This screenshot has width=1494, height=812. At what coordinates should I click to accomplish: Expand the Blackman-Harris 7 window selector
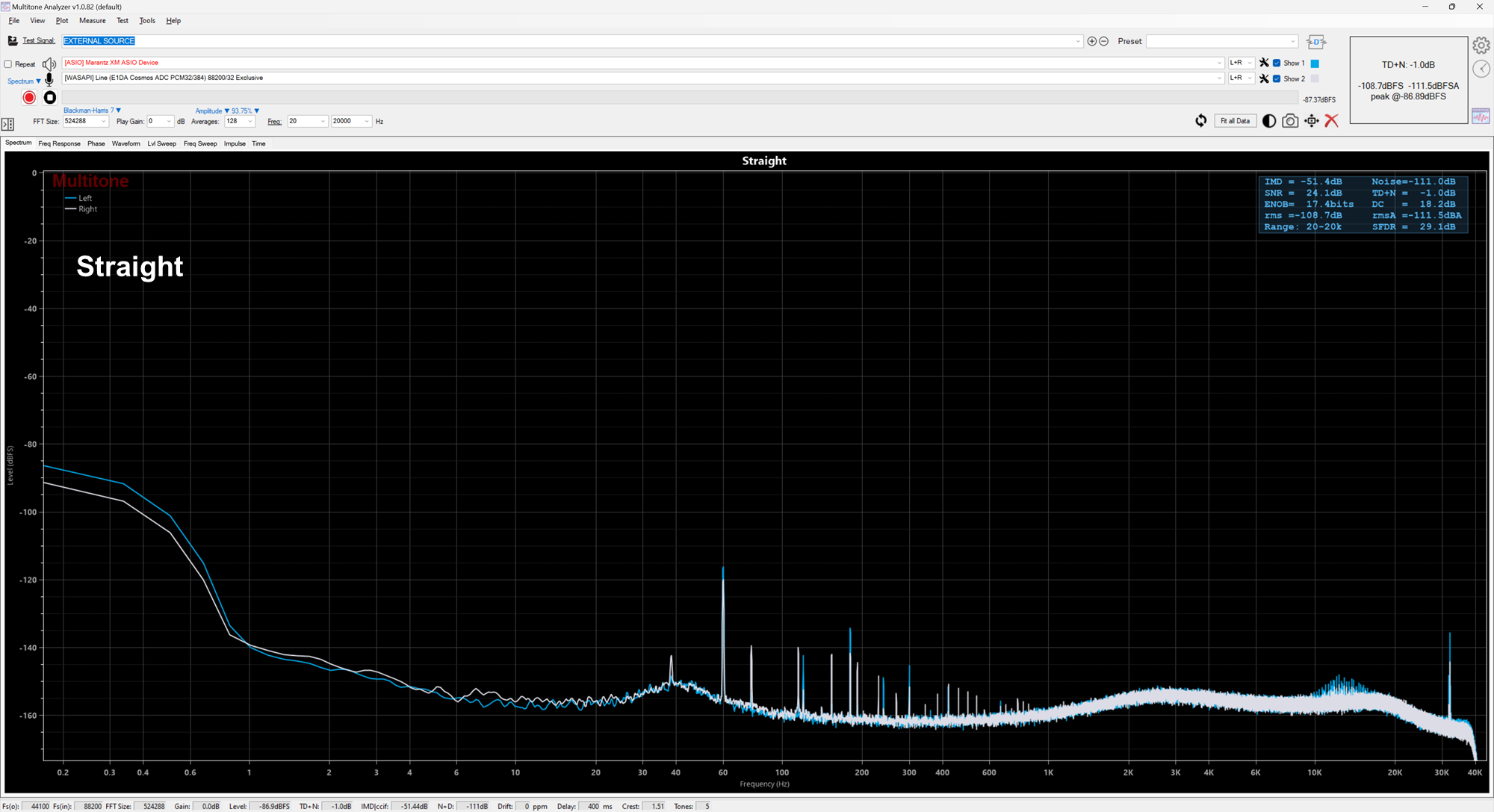coord(92,111)
